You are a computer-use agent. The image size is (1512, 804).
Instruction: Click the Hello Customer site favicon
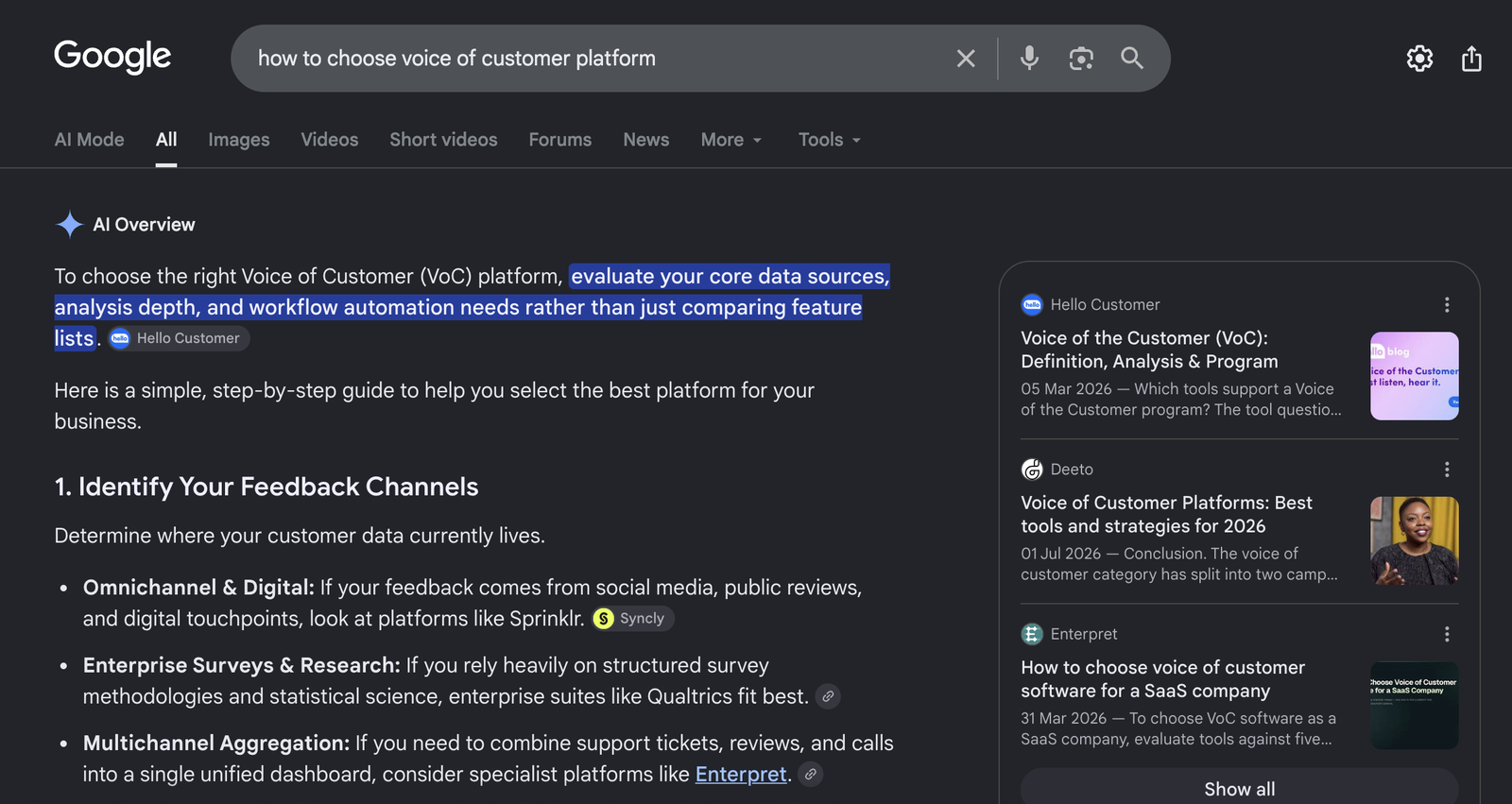pos(1032,304)
